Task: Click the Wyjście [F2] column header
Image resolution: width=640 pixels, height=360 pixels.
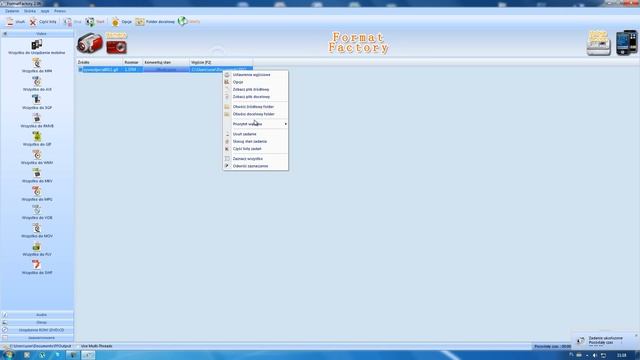Action: (221, 62)
